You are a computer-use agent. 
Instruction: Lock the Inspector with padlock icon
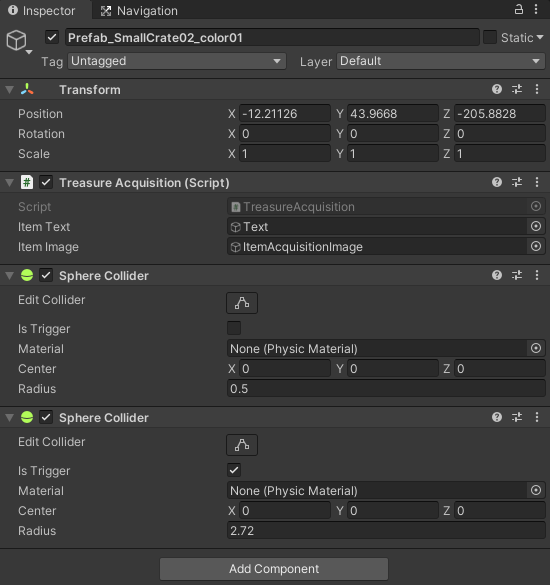tap(519, 9)
